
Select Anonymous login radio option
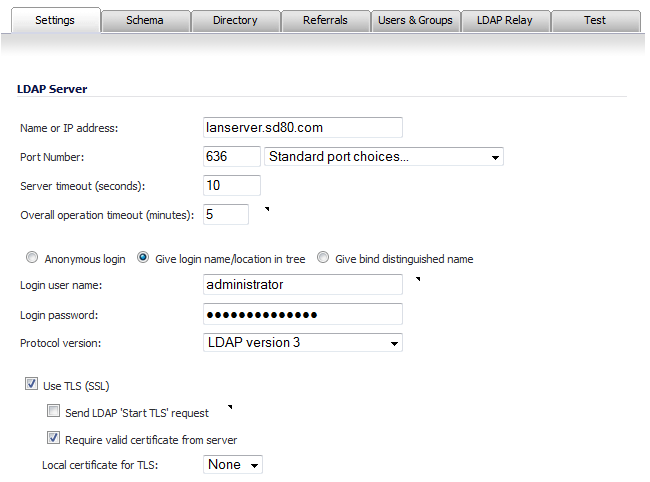[x=32, y=257]
